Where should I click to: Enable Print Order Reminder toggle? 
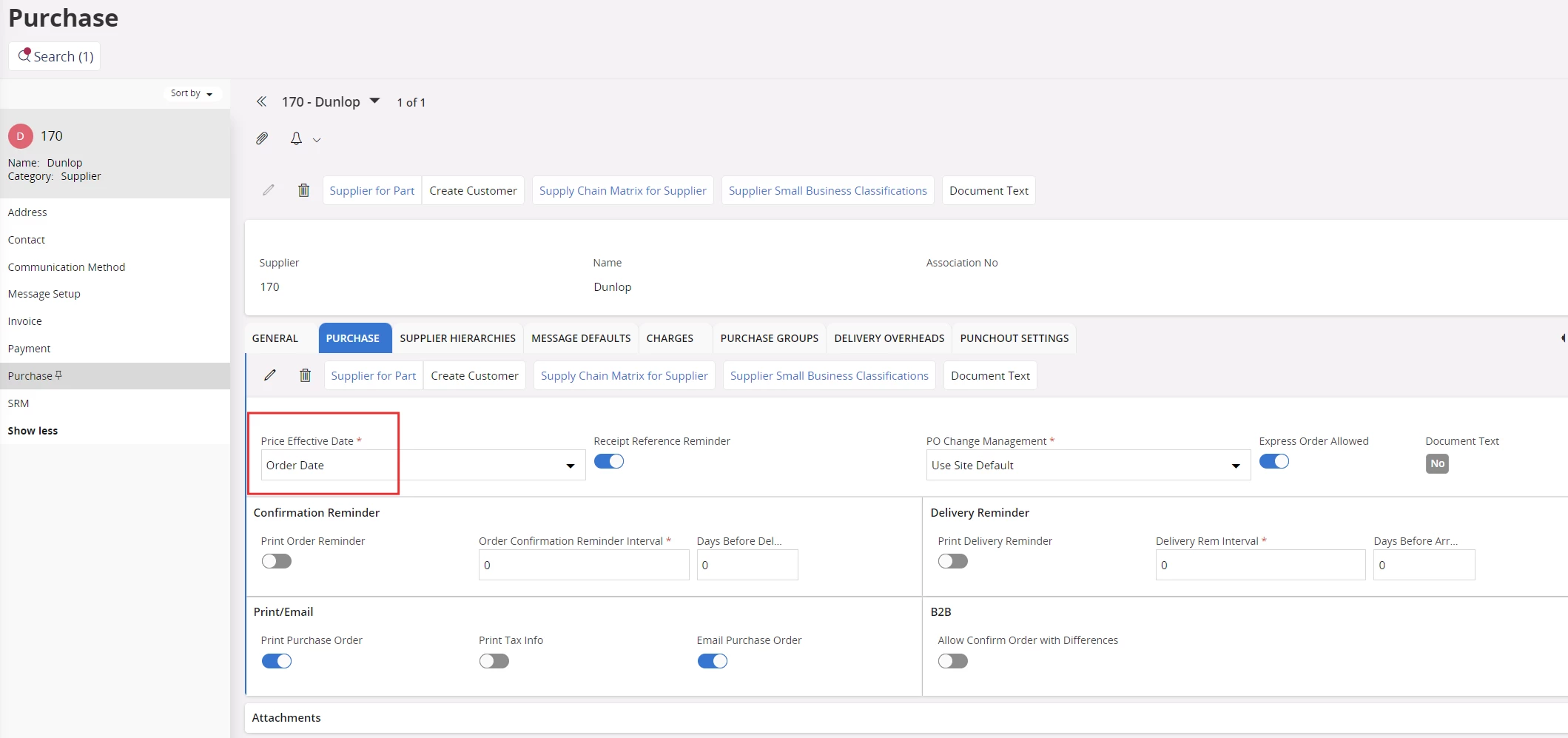[277, 561]
